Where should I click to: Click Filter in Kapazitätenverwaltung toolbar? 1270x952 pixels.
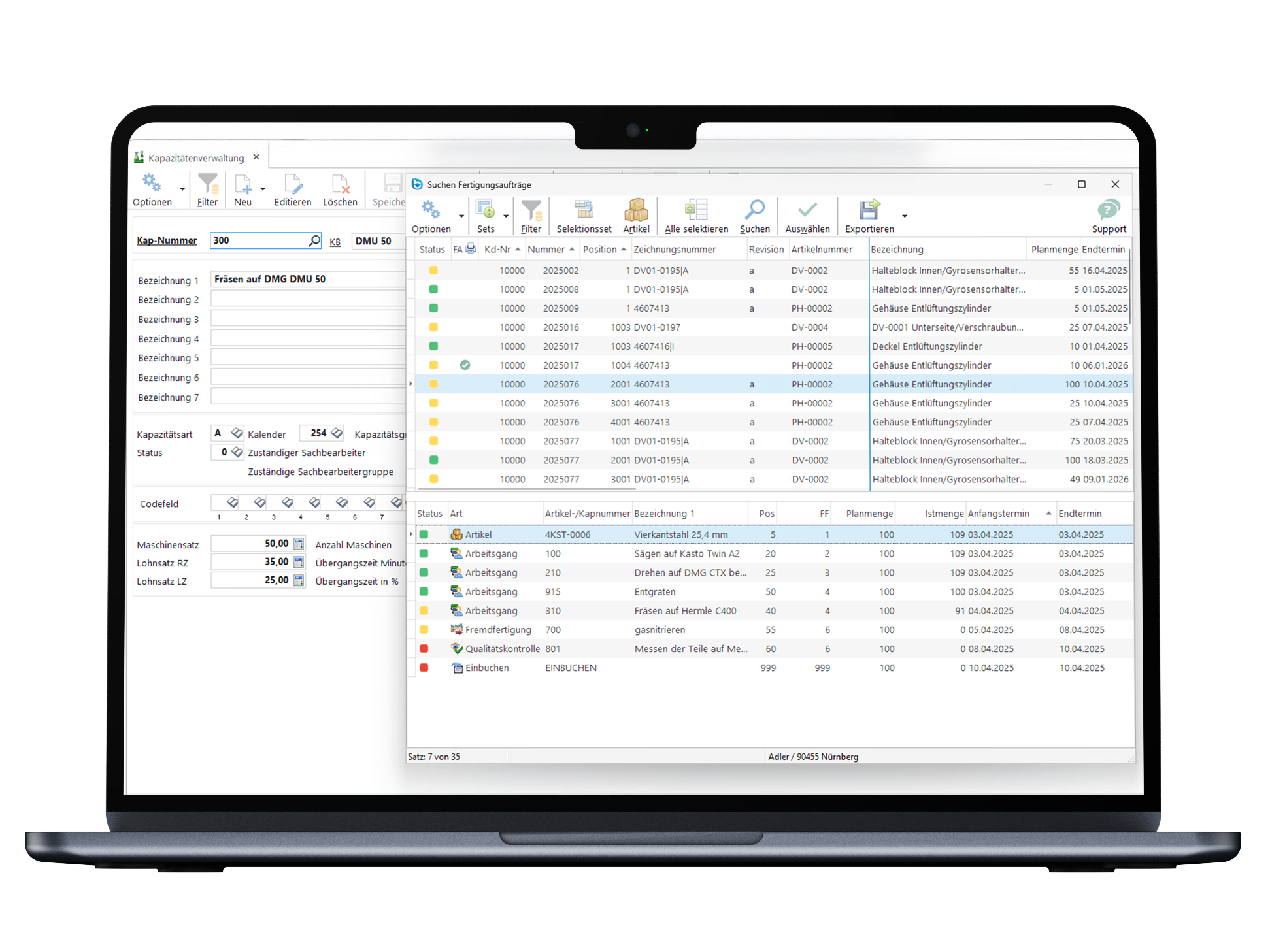pyautogui.click(x=207, y=190)
